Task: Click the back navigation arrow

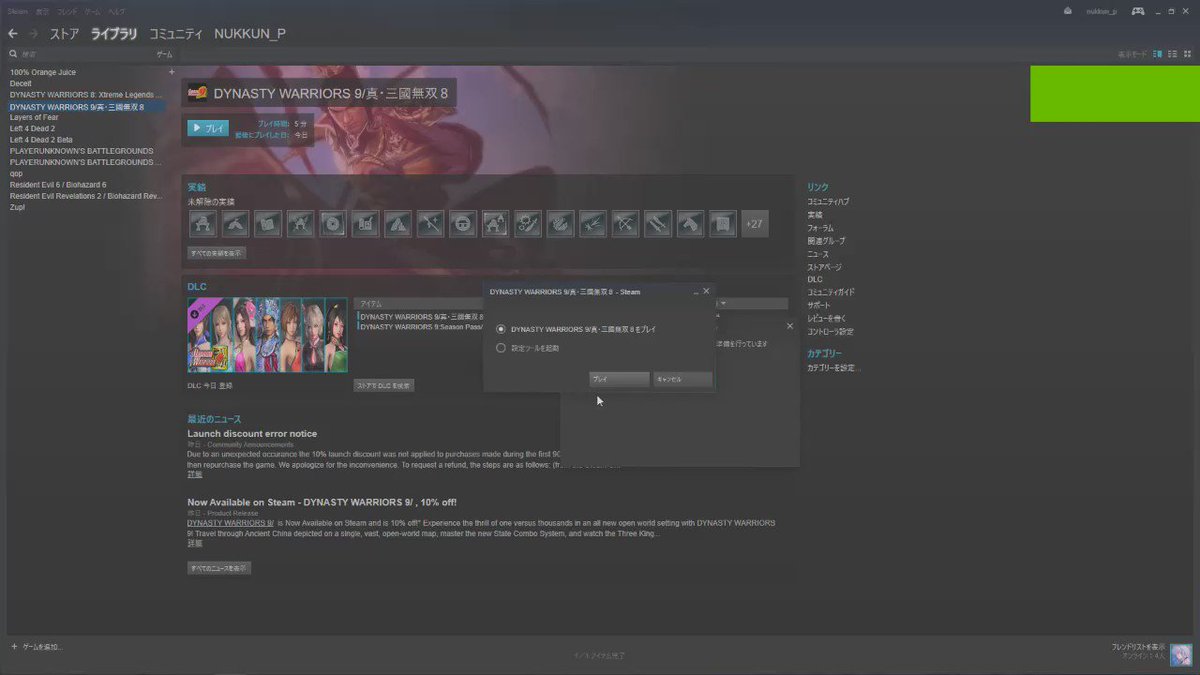Action: (x=13, y=34)
